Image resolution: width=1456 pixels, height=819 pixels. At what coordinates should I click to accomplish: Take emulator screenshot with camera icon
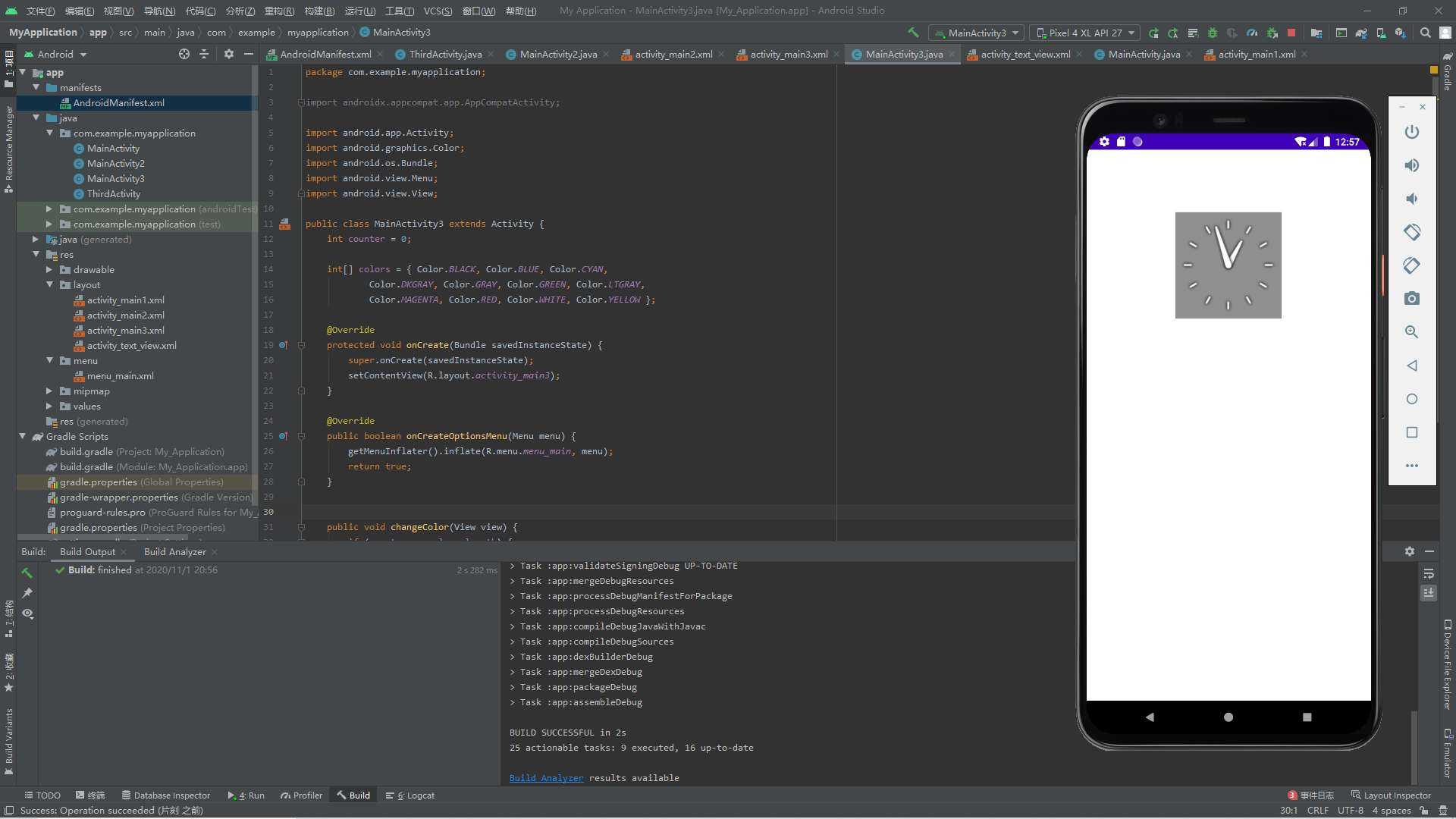1411,299
